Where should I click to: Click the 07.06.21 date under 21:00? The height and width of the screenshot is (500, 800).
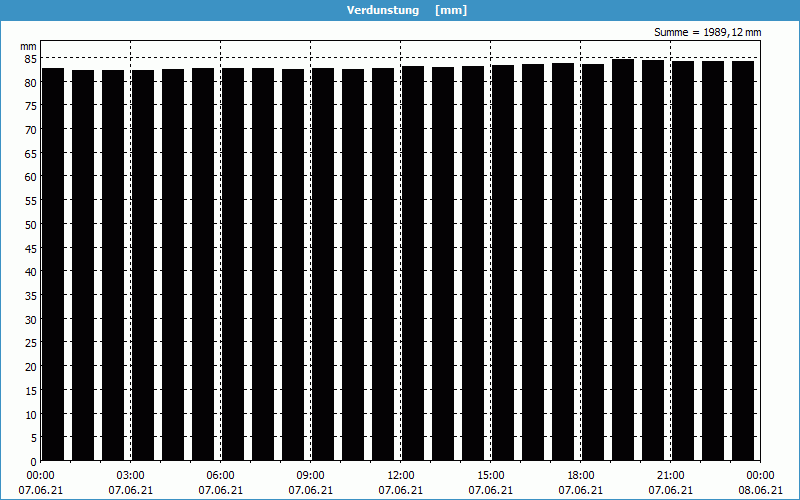tap(670, 490)
